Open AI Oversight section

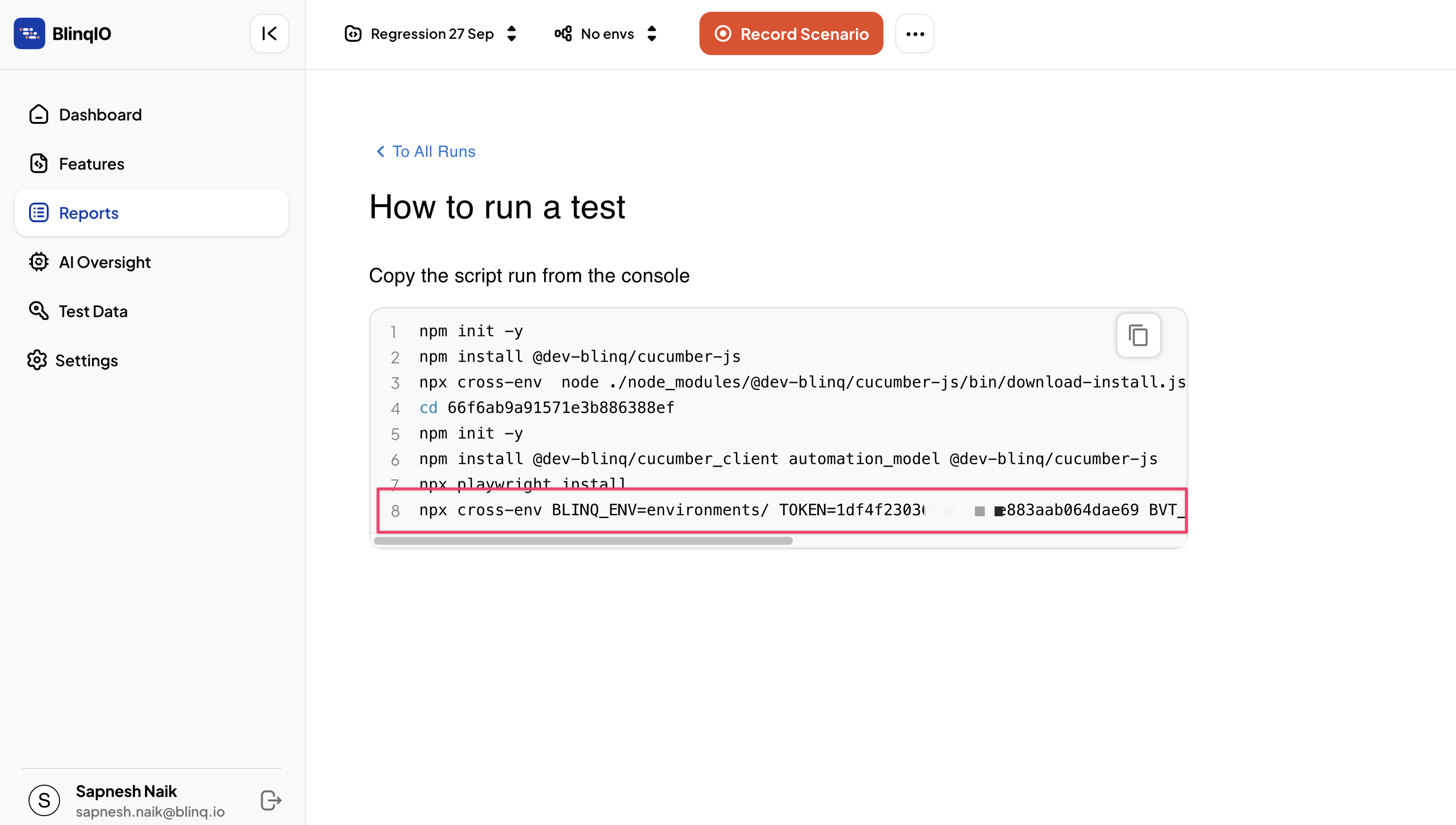[x=152, y=263]
